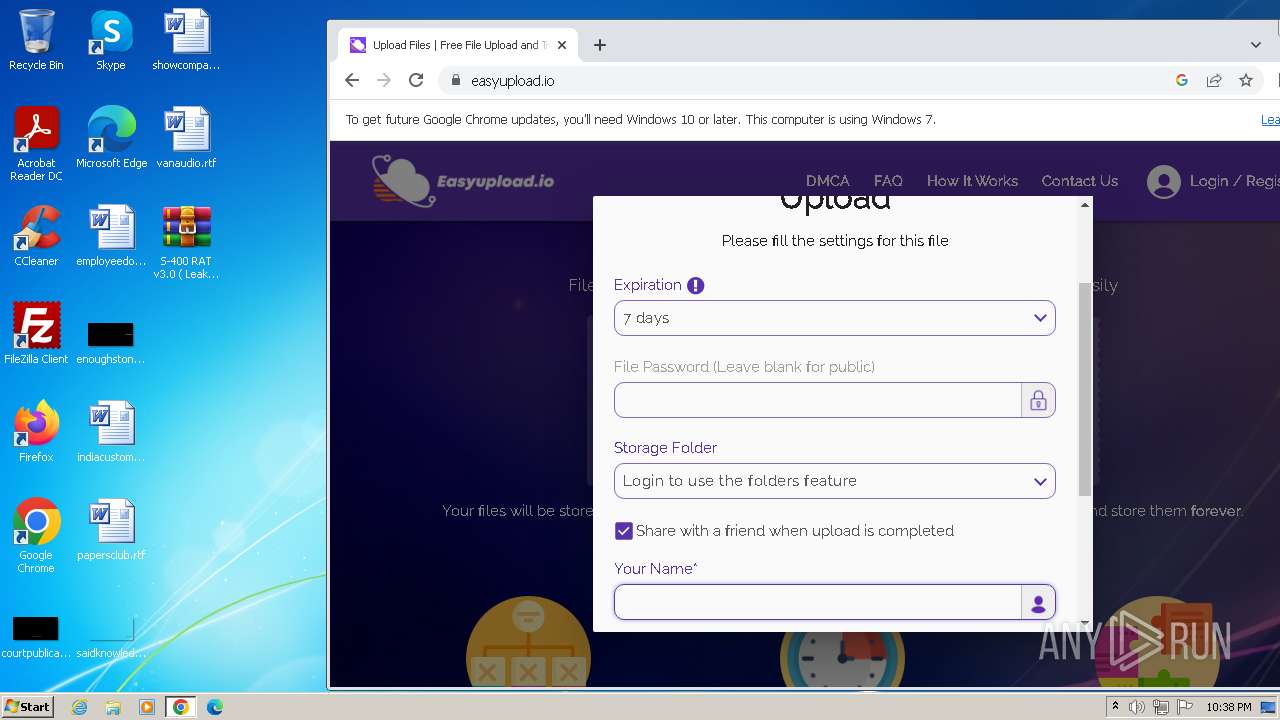Open the How It Works page
Screen dimensions: 1280x720
click(x=972, y=181)
